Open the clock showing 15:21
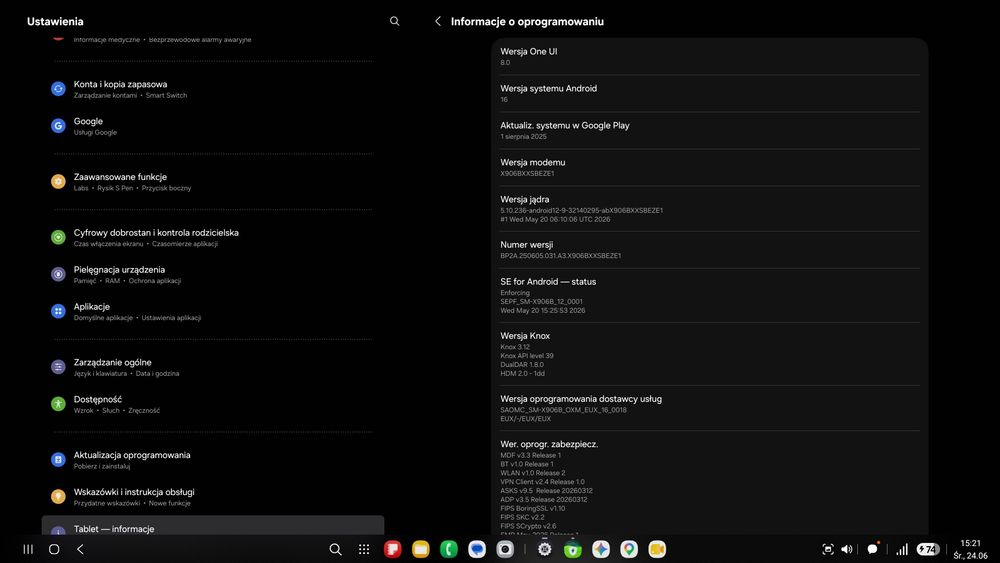This screenshot has height=563, width=1000. click(x=971, y=543)
